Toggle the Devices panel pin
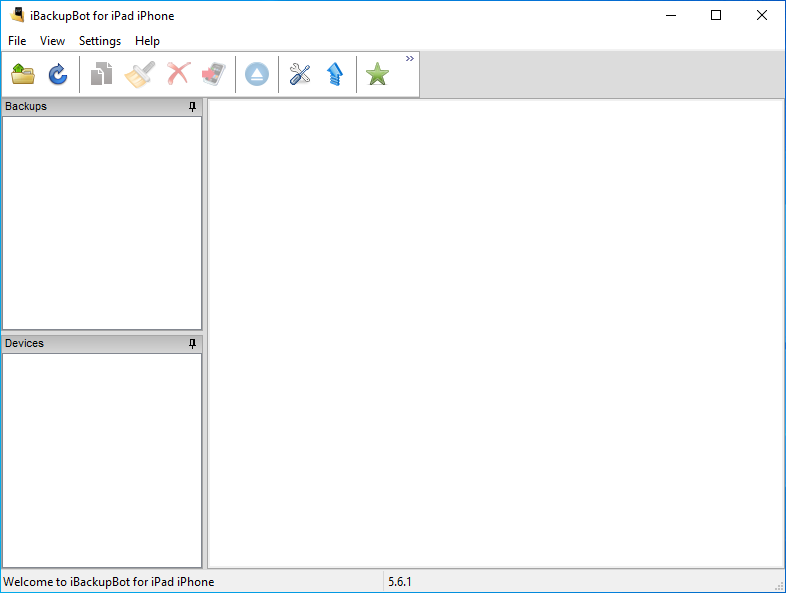Screen dimensions: 786x593 193,344
